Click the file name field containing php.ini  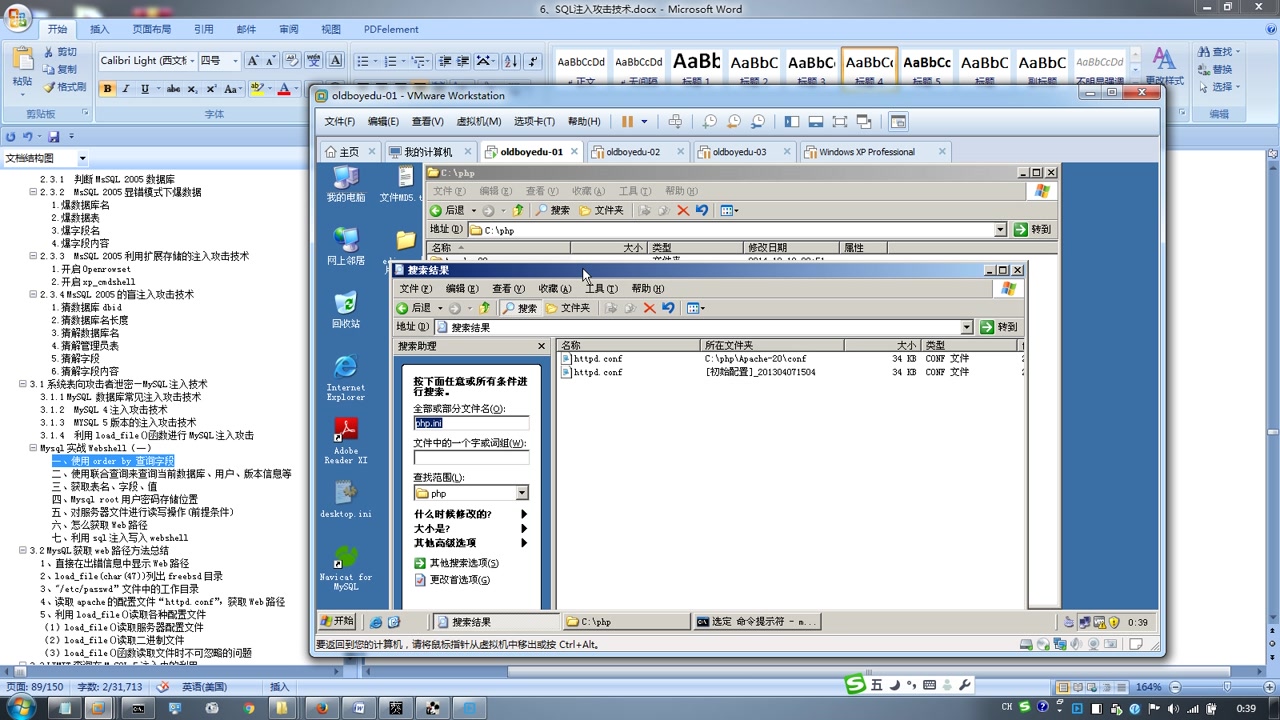pyautogui.click(x=471, y=423)
